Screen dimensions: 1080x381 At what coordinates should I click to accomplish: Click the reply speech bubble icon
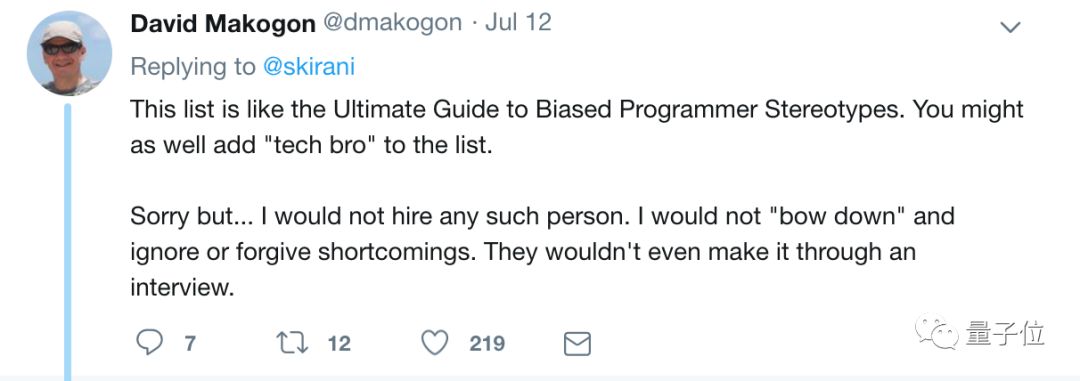pos(149,342)
